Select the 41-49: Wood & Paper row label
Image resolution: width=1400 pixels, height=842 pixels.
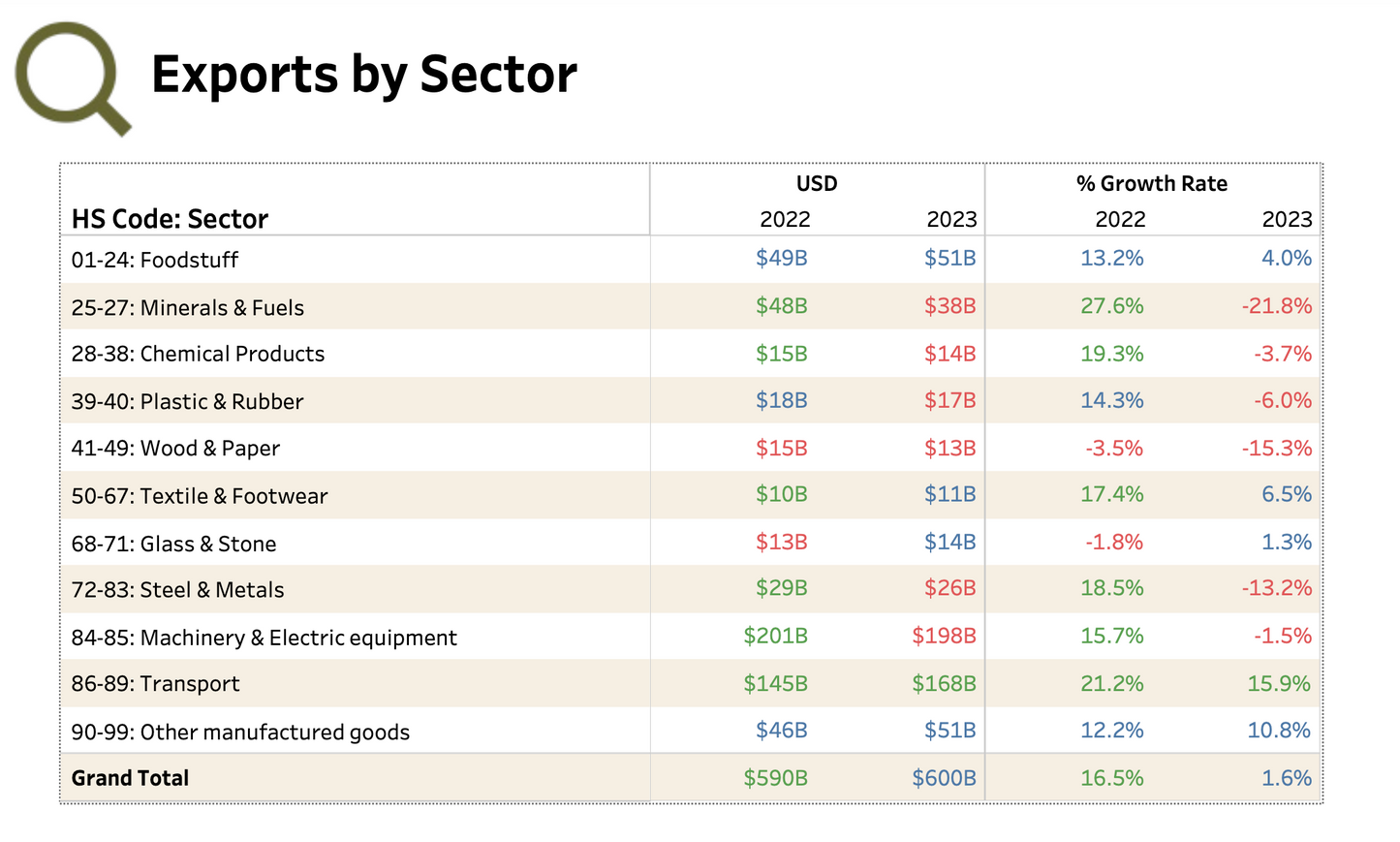coord(175,449)
